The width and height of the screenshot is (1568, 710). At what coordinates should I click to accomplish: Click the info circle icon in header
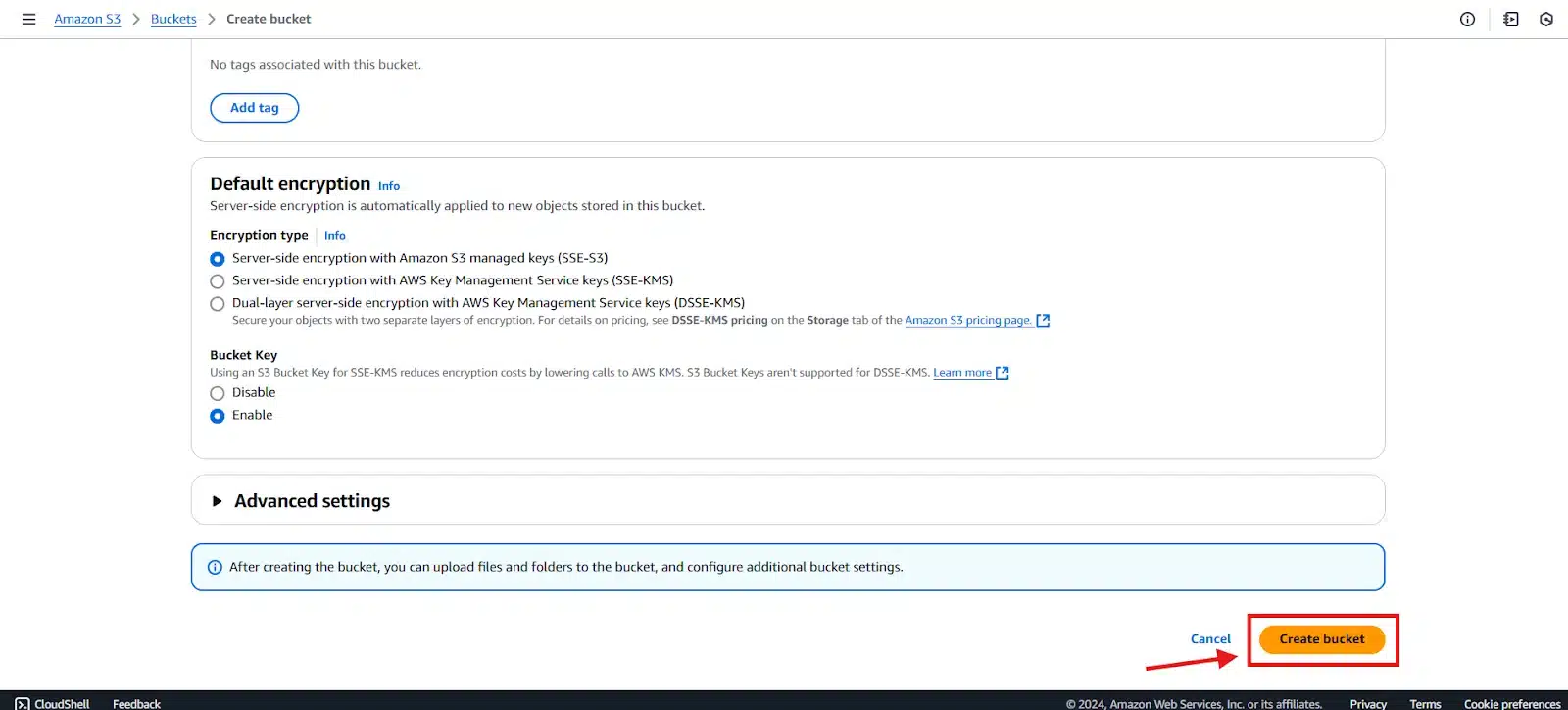[x=1467, y=19]
